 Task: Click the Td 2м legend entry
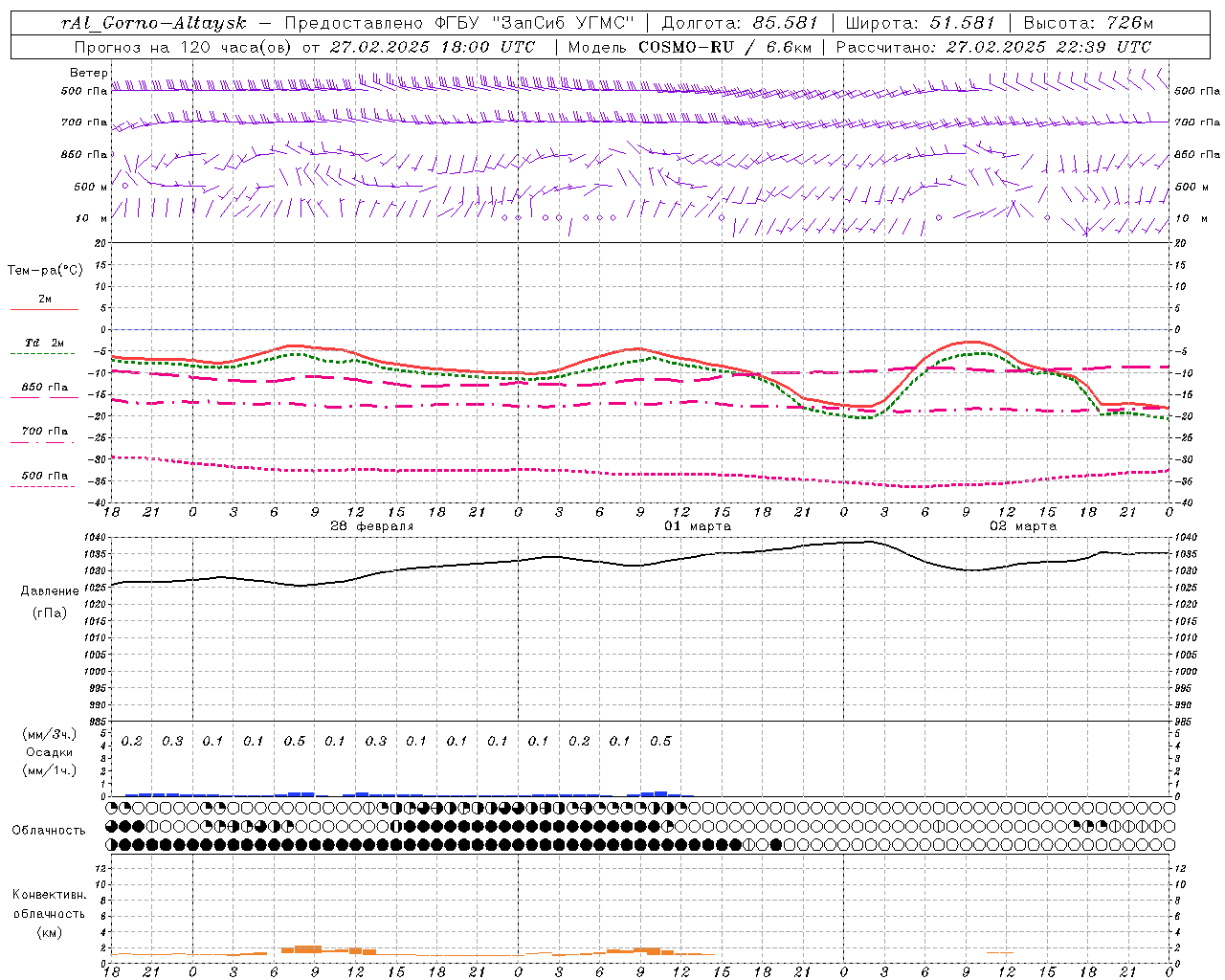click(45, 343)
